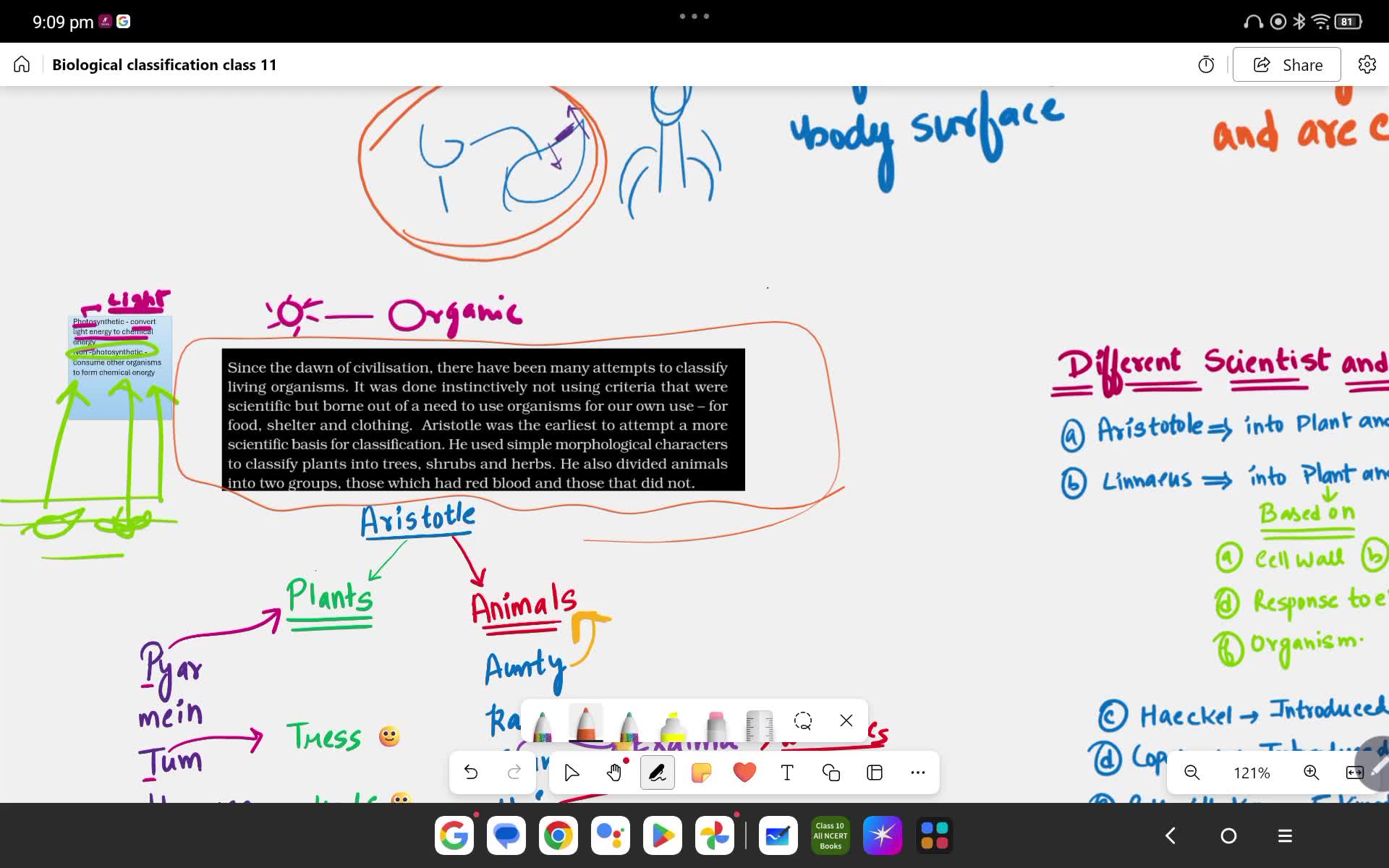
Task: Open more toolbar options
Action: [x=918, y=773]
